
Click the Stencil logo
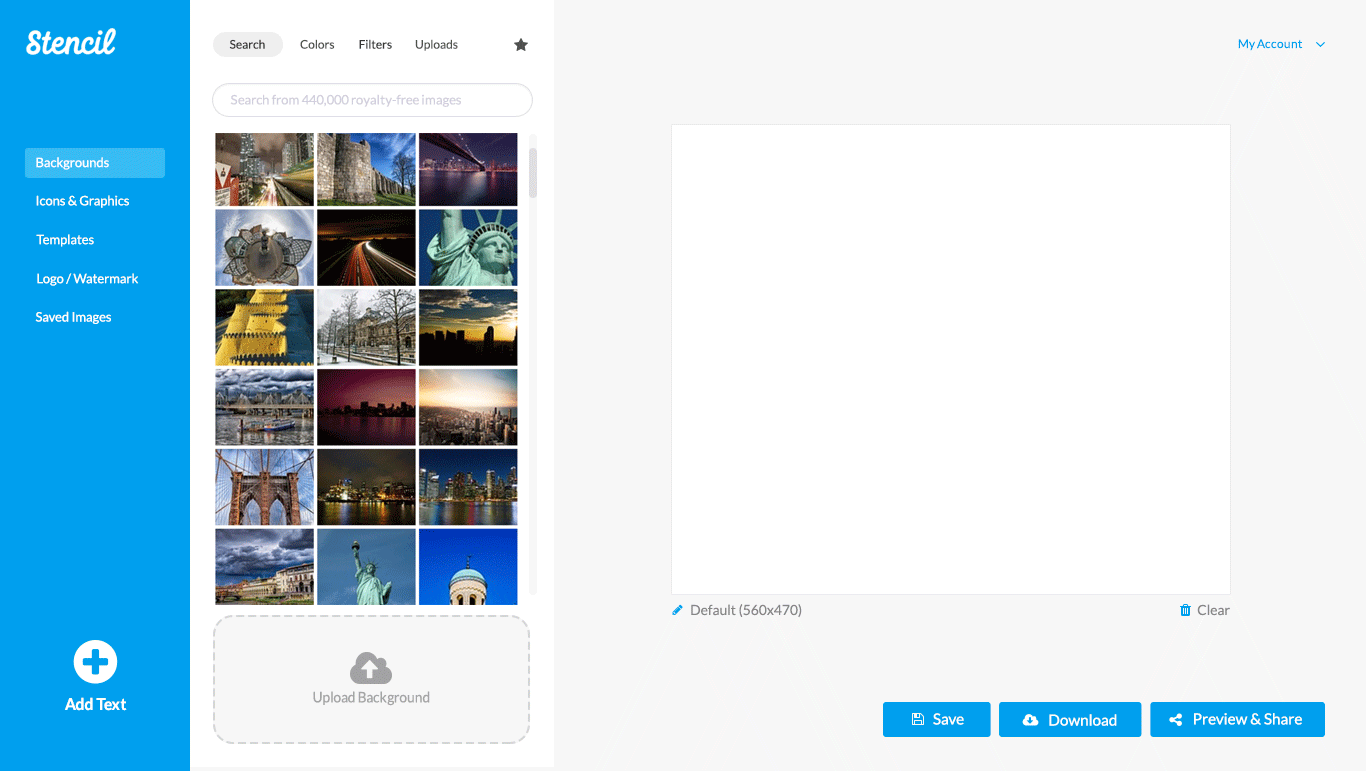tap(71, 42)
